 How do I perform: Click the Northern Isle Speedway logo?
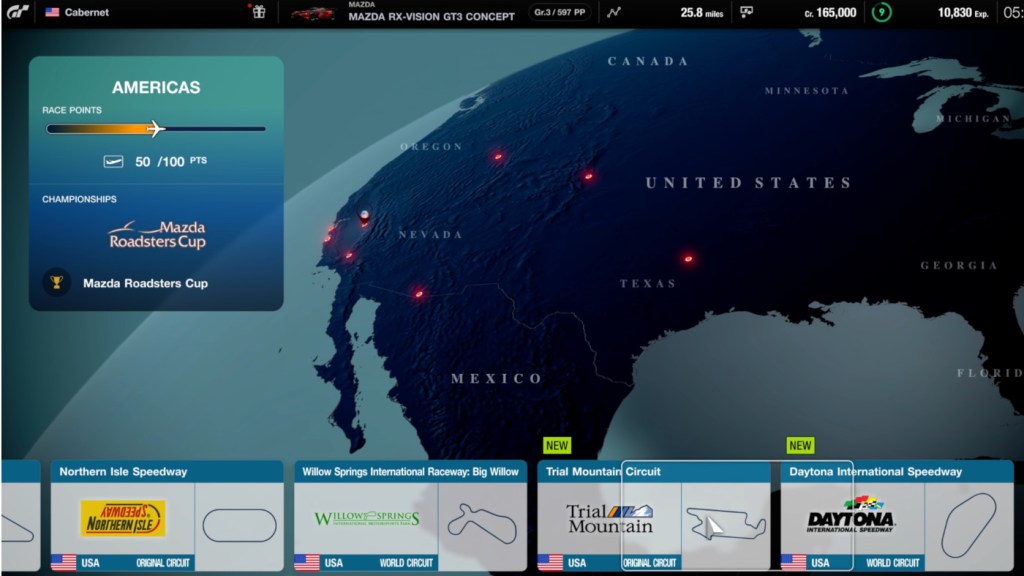(123, 519)
